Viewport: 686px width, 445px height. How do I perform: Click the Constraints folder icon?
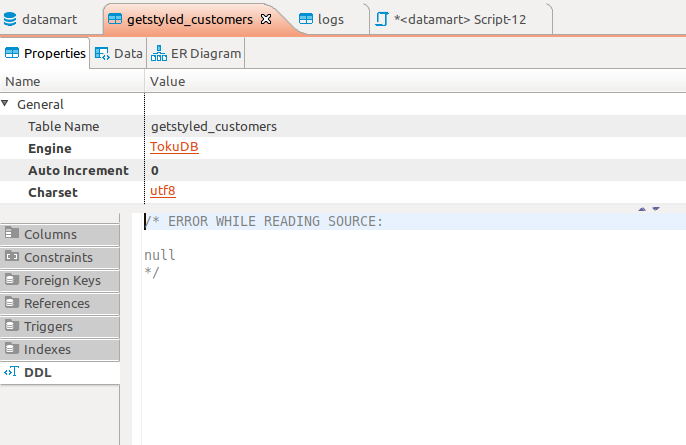(x=12, y=256)
